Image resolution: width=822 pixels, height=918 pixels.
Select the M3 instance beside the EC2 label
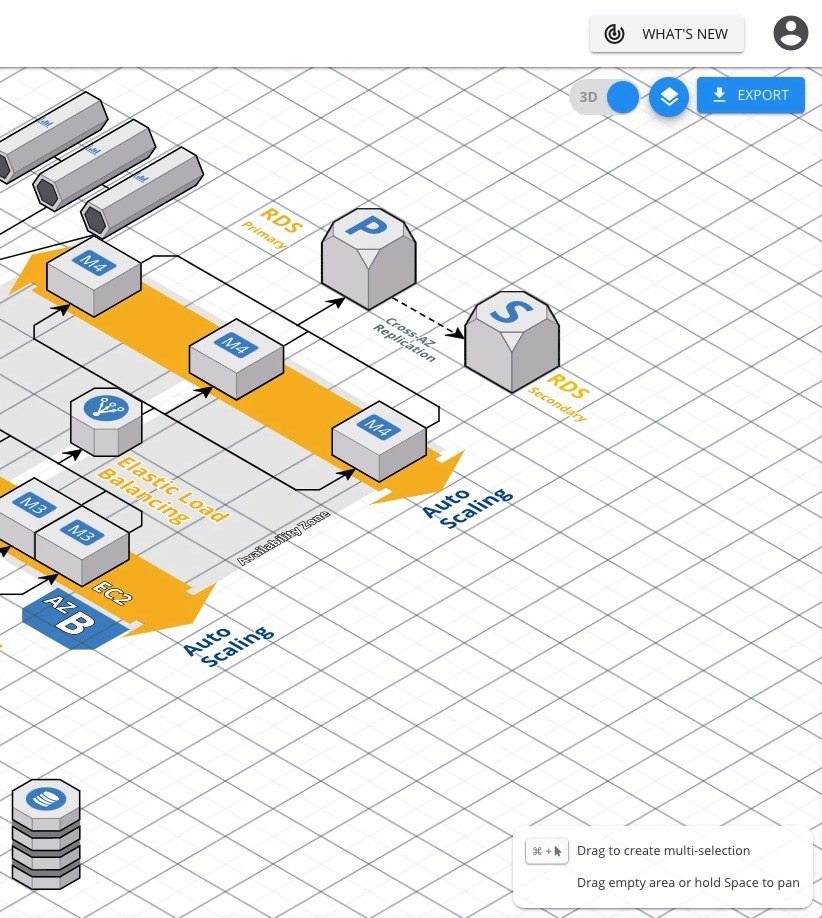(82, 548)
